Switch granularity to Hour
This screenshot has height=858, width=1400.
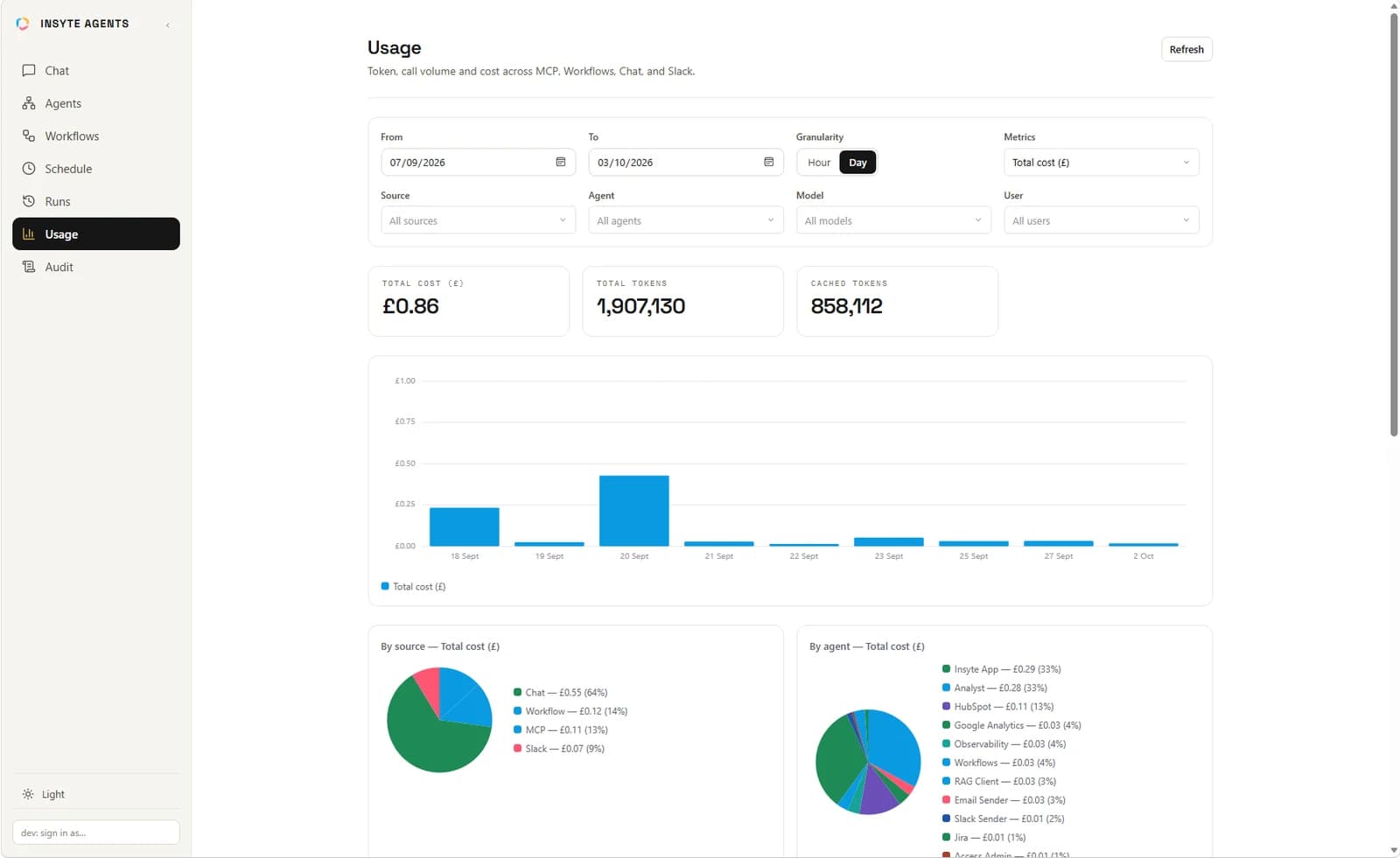pos(819,163)
